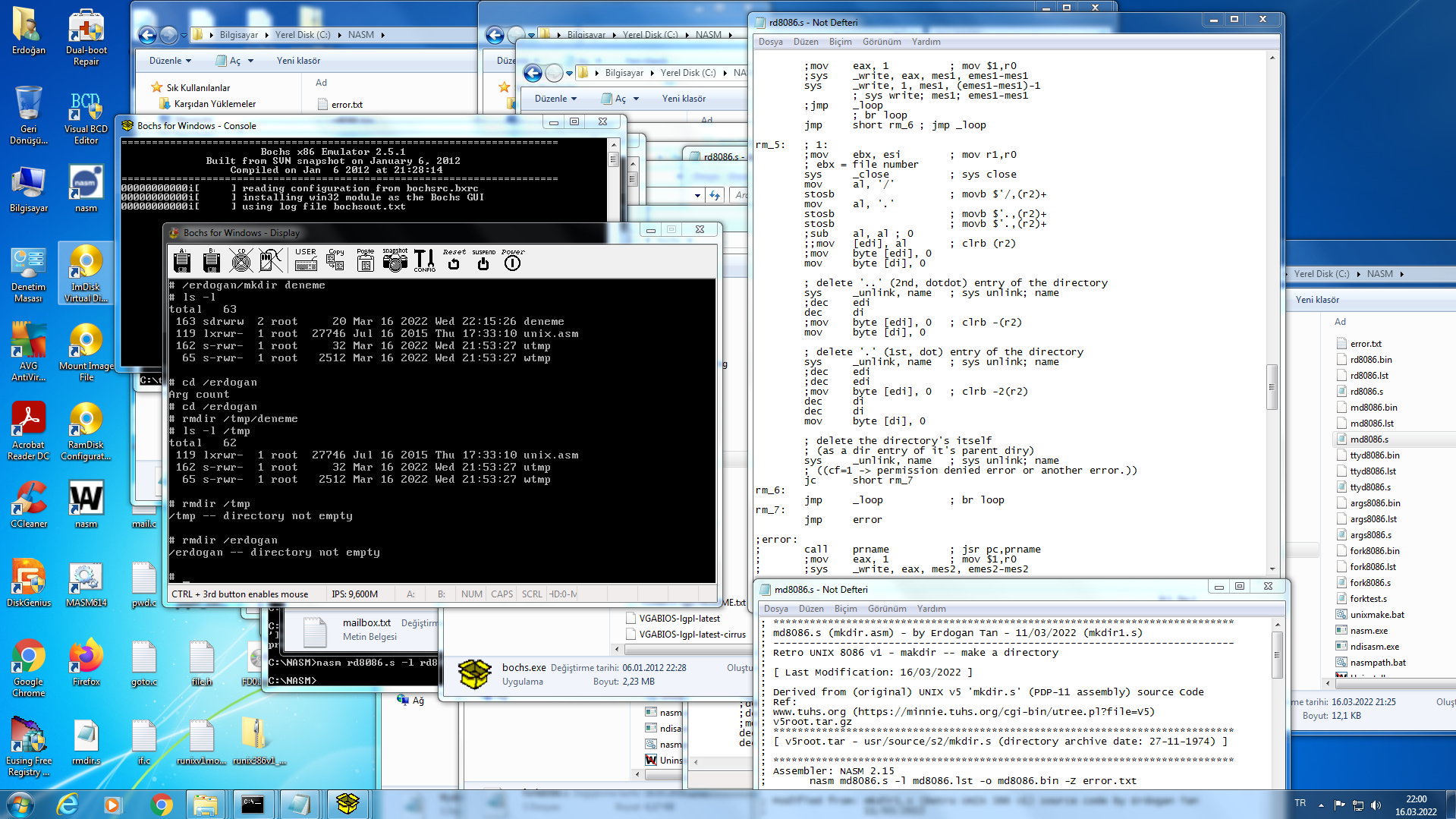This screenshot has height=819, width=1456.
Task: Click Yeni klasör in the rightmost Explorer window
Action: point(1317,300)
